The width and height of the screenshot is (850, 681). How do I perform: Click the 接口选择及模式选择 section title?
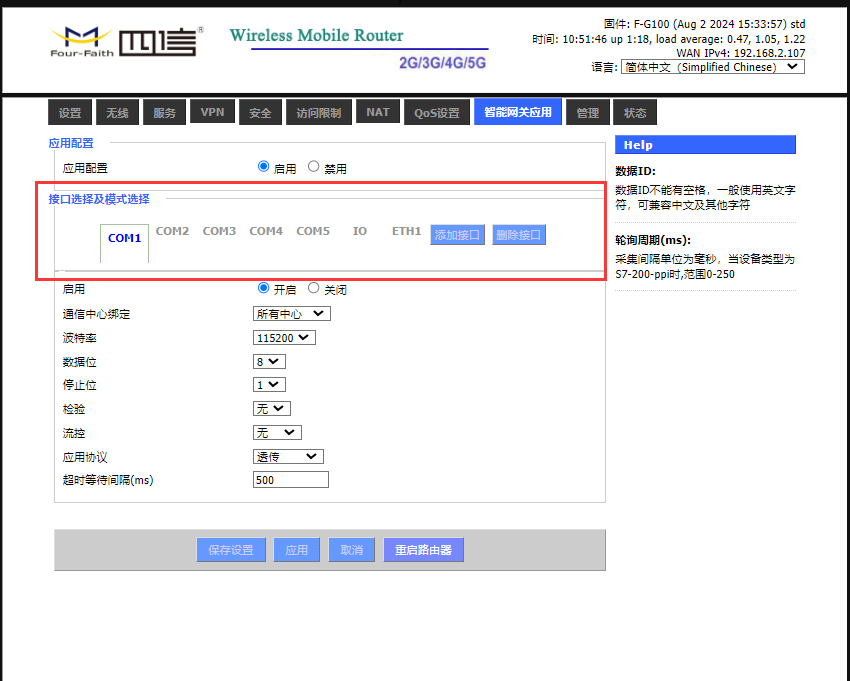tap(99, 199)
